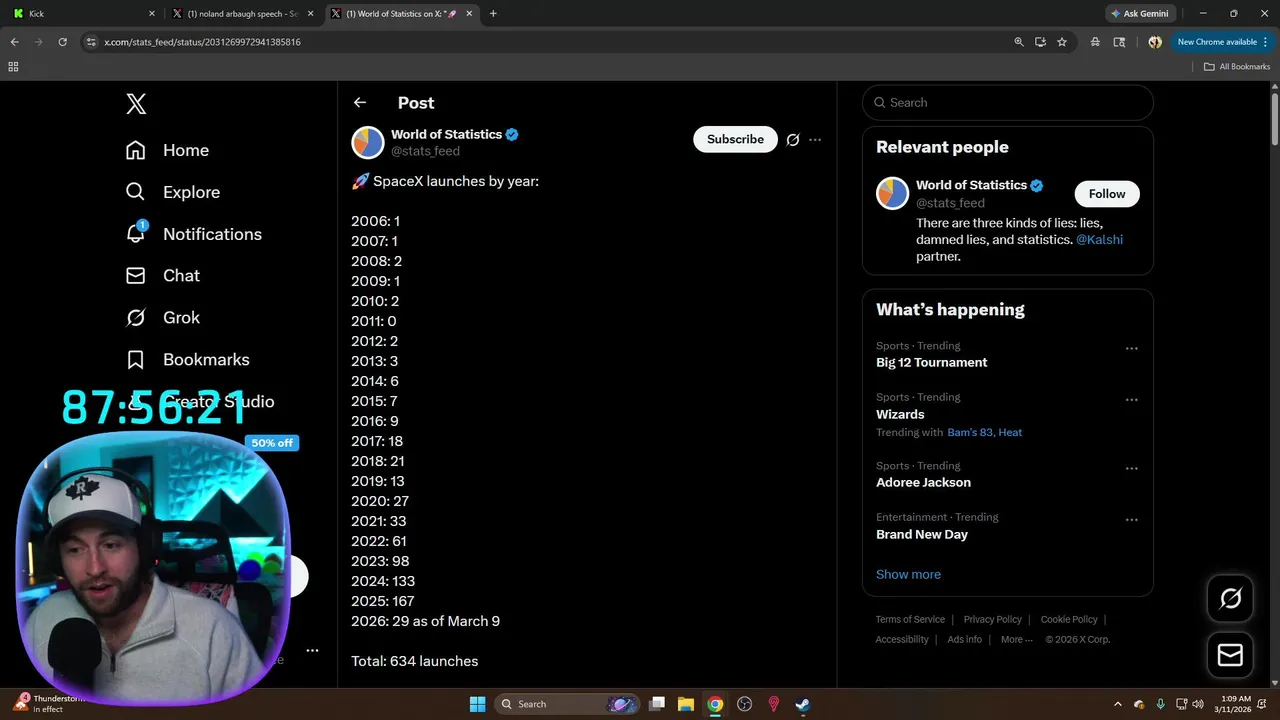
Task: Click the page vertical scrollbar
Action: 1275,120
